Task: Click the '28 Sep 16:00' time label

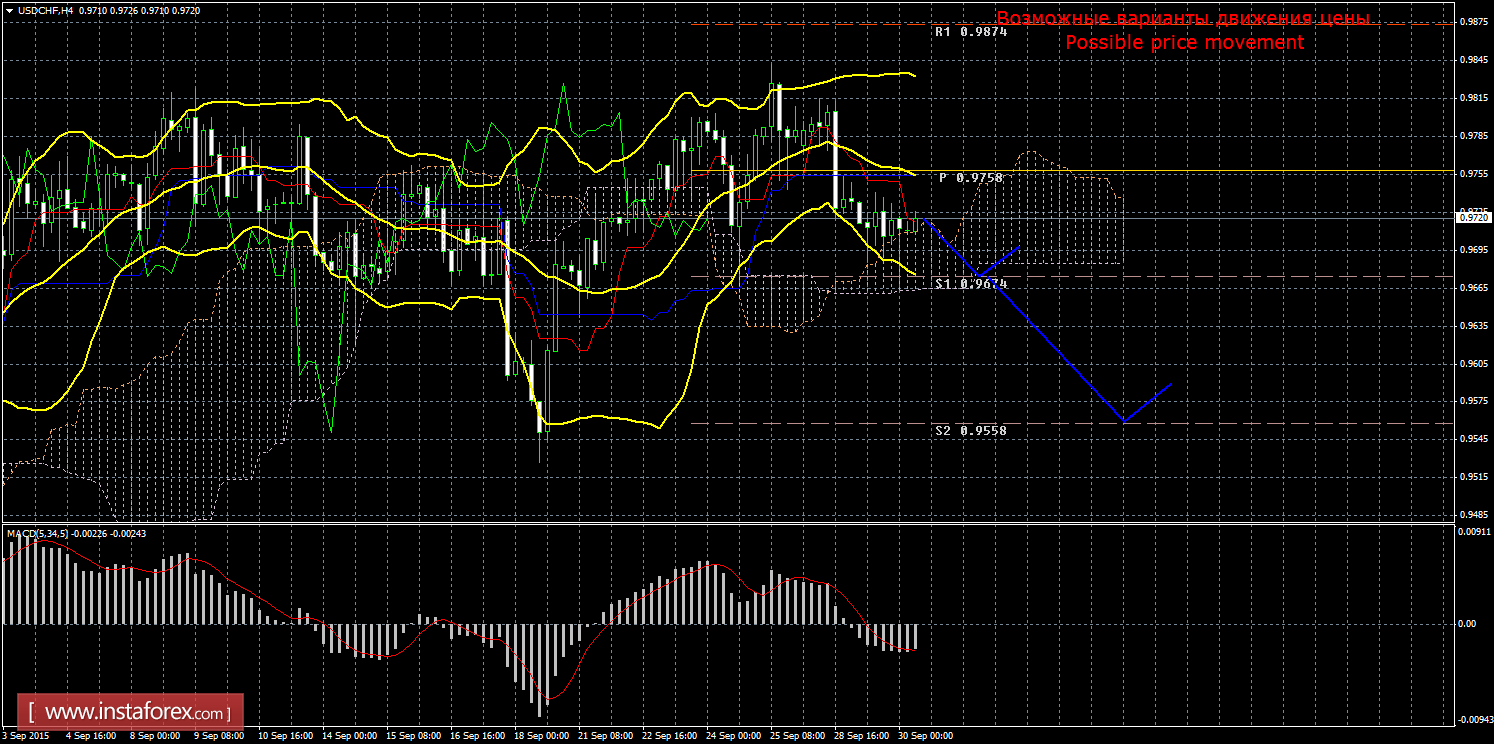Action: tap(860, 735)
